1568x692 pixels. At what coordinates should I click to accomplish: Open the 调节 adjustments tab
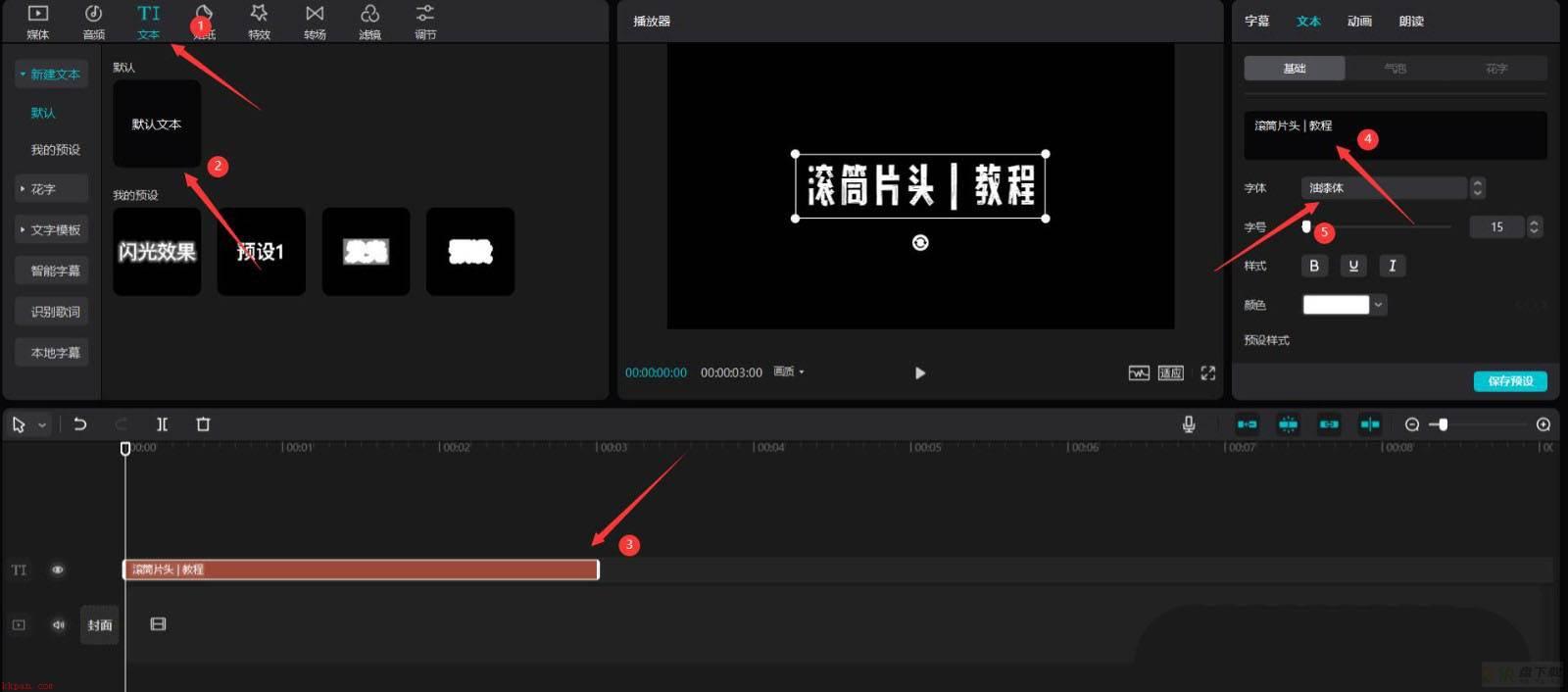point(424,22)
